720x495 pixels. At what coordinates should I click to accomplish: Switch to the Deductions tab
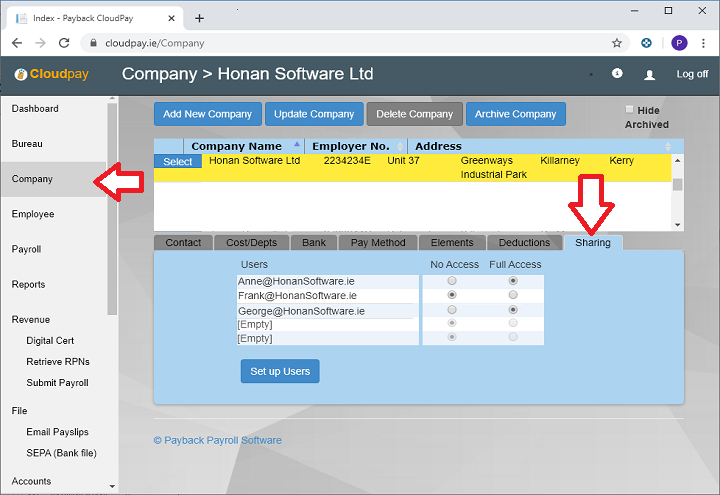tap(524, 242)
